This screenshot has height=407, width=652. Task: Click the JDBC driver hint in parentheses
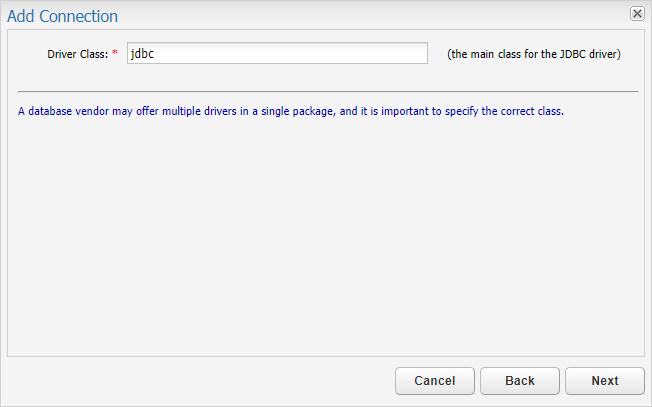pyautogui.click(x=533, y=54)
